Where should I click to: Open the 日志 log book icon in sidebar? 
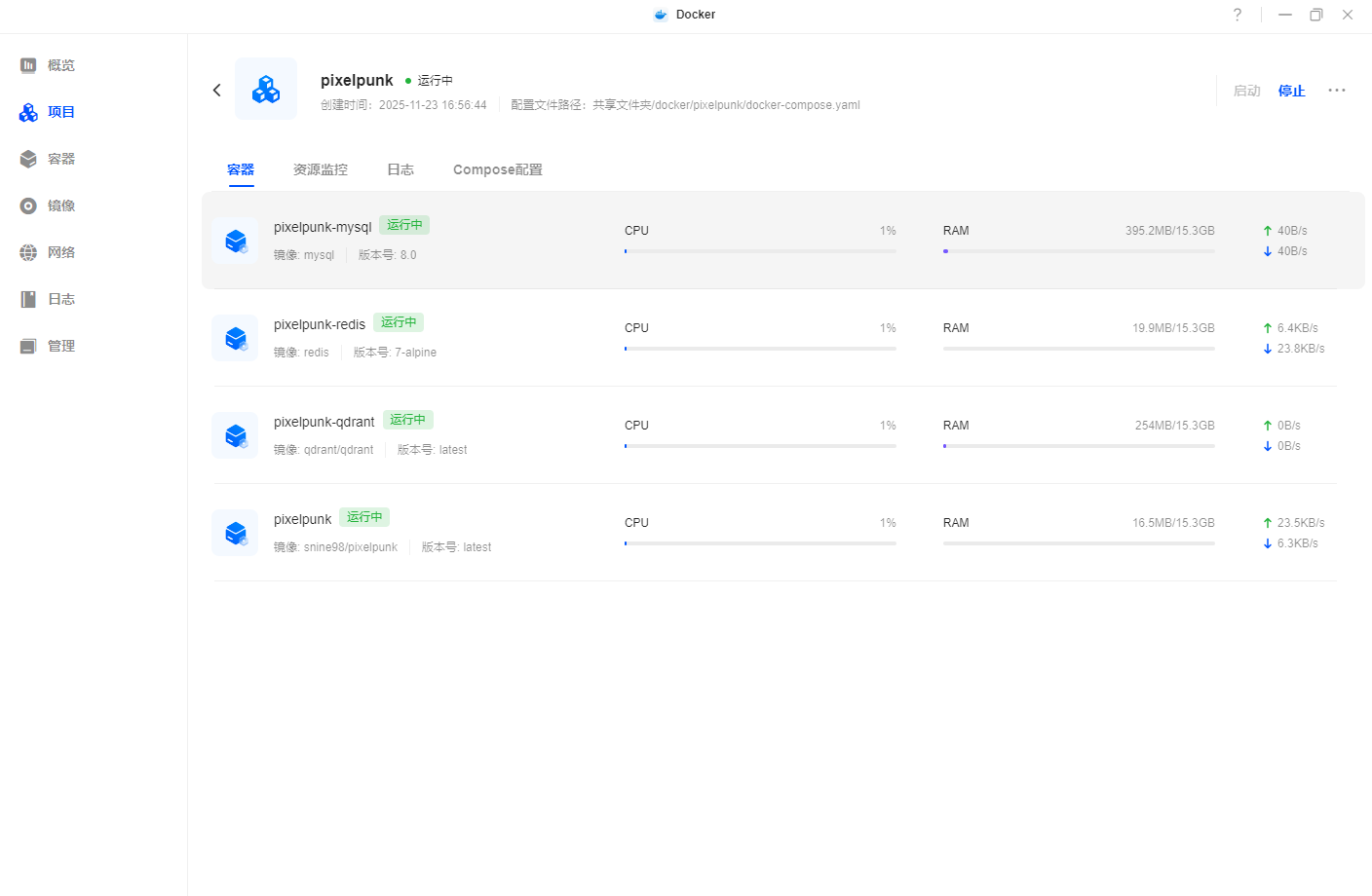pyautogui.click(x=28, y=299)
